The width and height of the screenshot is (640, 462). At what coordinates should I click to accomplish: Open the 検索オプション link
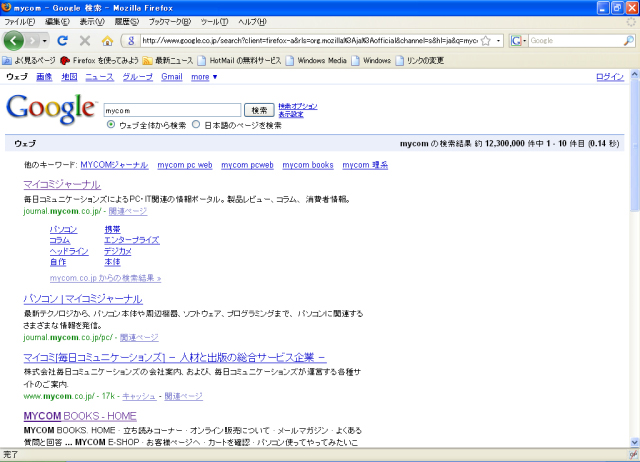[x=298, y=106]
